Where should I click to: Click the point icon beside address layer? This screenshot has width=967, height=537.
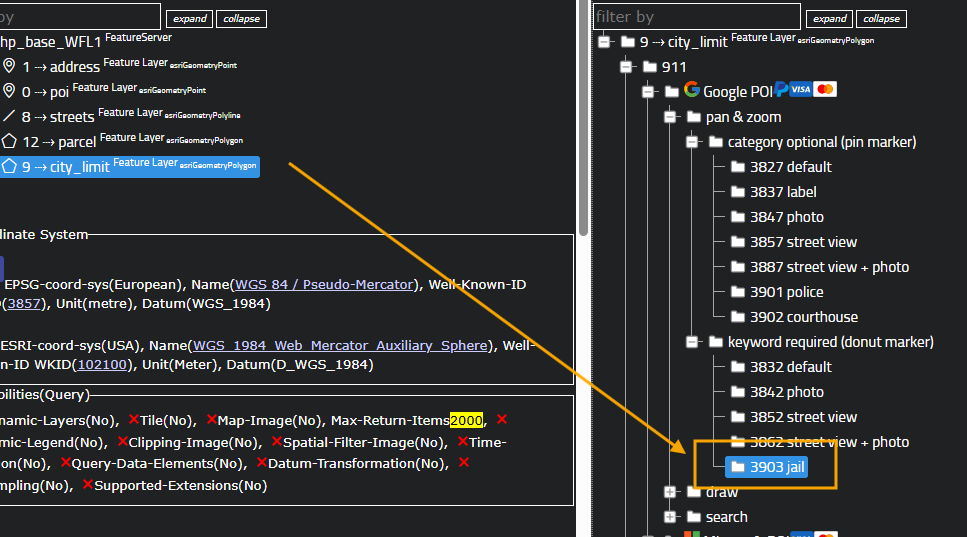click(9, 66)
